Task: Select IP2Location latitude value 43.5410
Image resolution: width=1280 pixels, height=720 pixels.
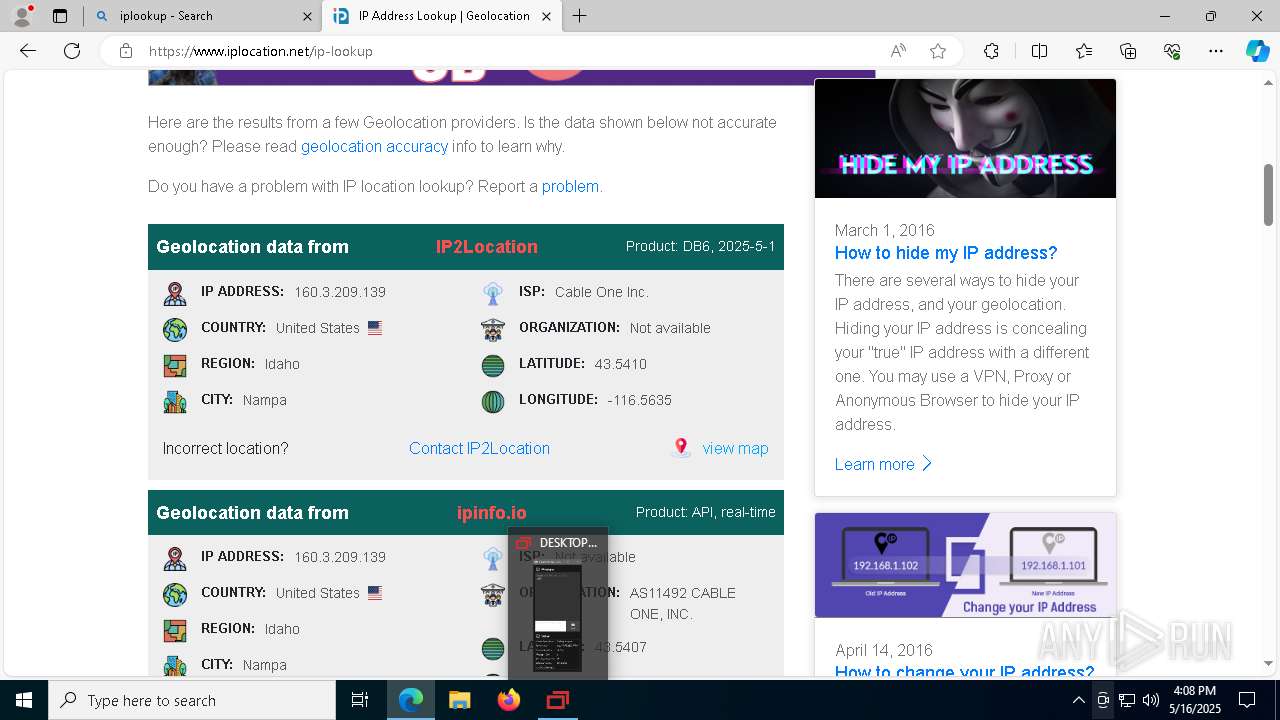Action: click(620, 364)
